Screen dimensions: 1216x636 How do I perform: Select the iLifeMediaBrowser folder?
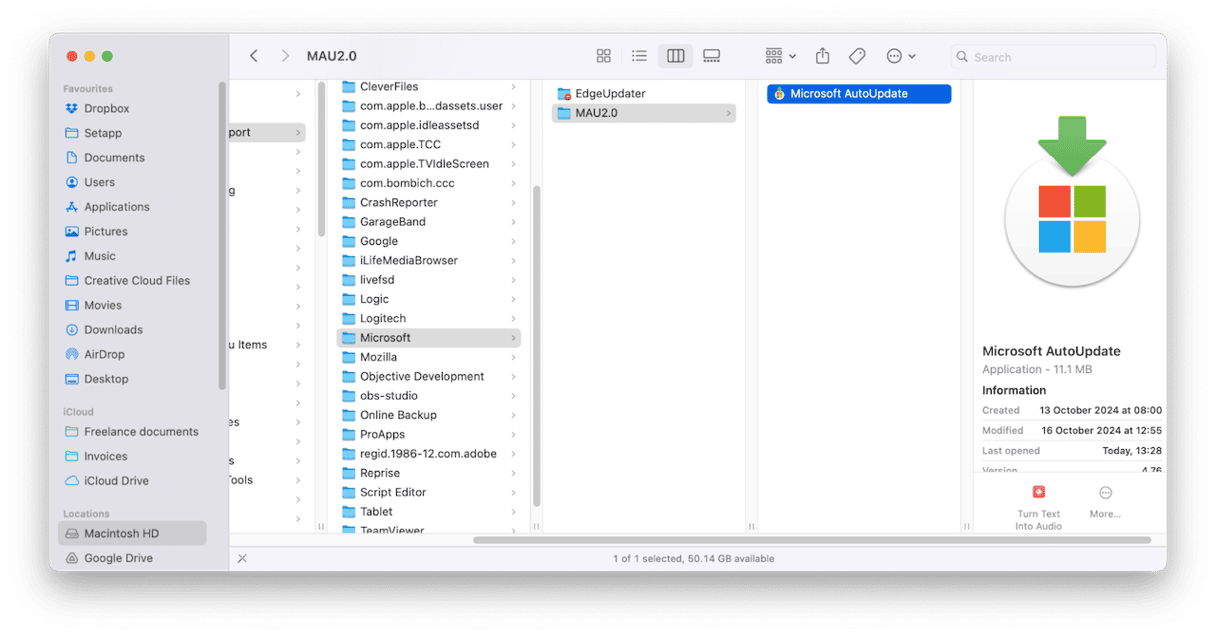point(428,261)
